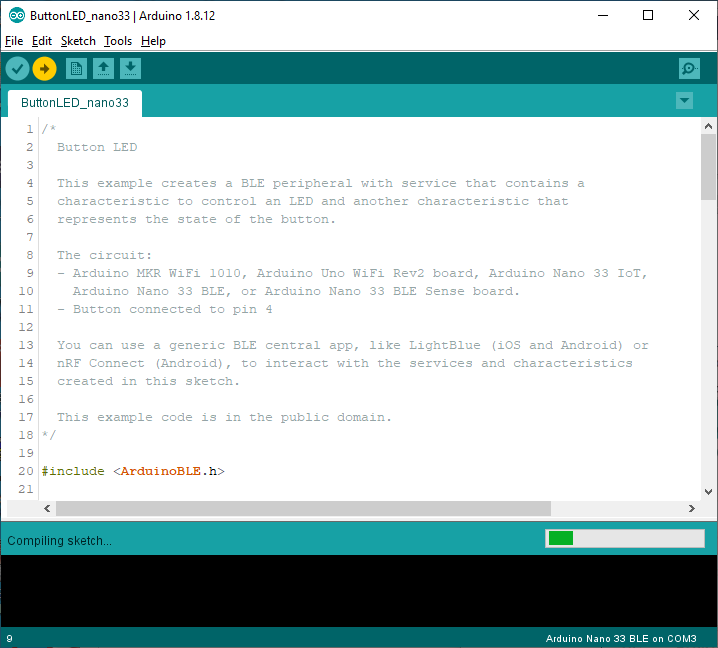Open the Sketch menu

point(78,41)
